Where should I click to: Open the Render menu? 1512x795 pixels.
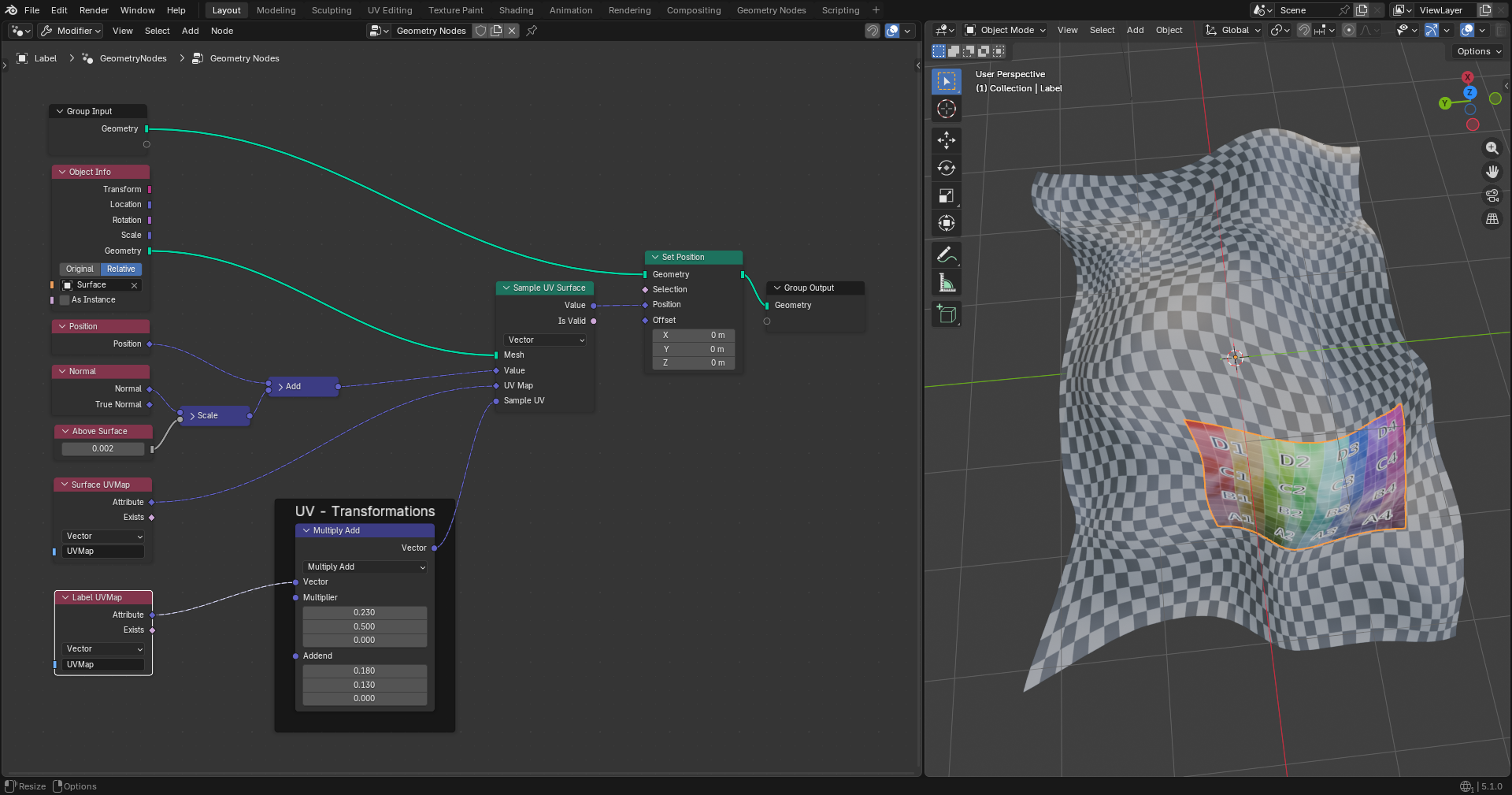click(94, 10)
